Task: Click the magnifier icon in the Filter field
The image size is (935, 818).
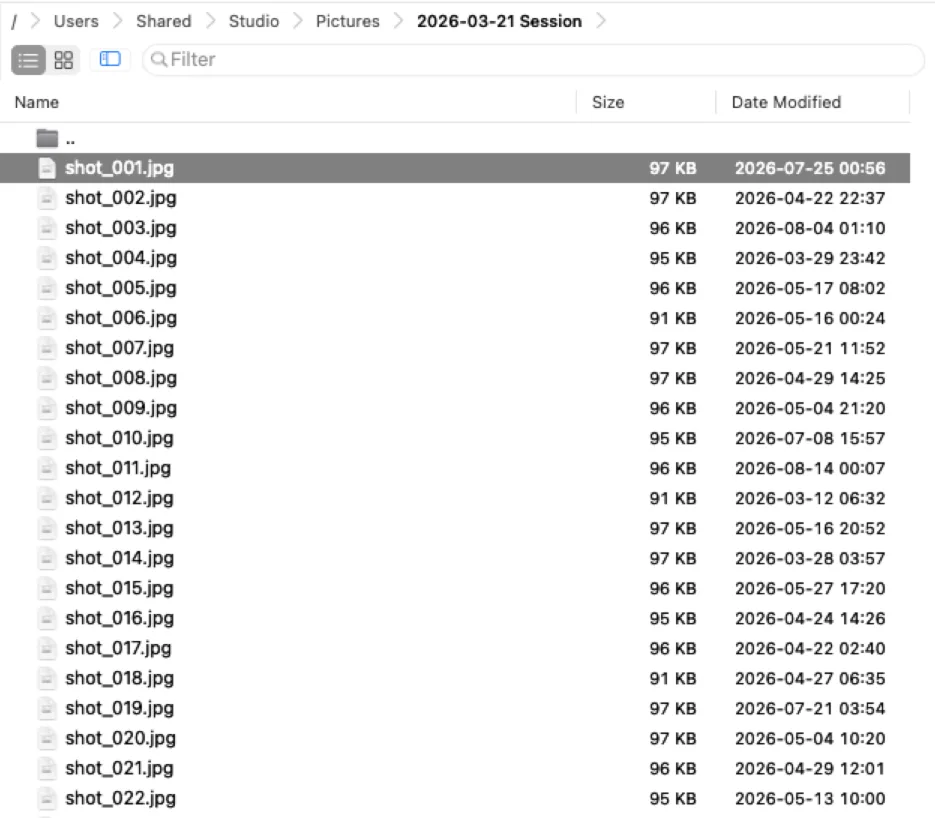Action: click(x=159, y=60)
